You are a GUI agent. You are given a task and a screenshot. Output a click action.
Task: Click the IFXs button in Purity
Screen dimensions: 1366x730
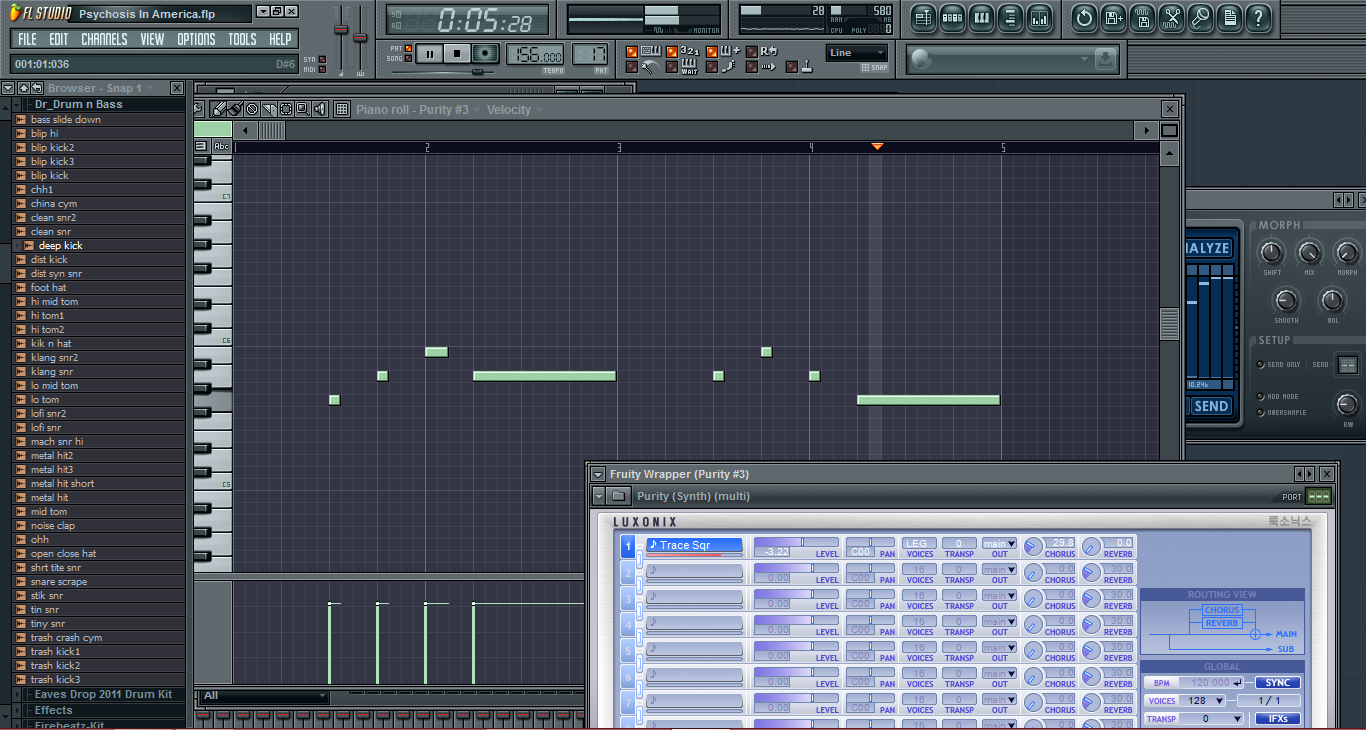1277,719
